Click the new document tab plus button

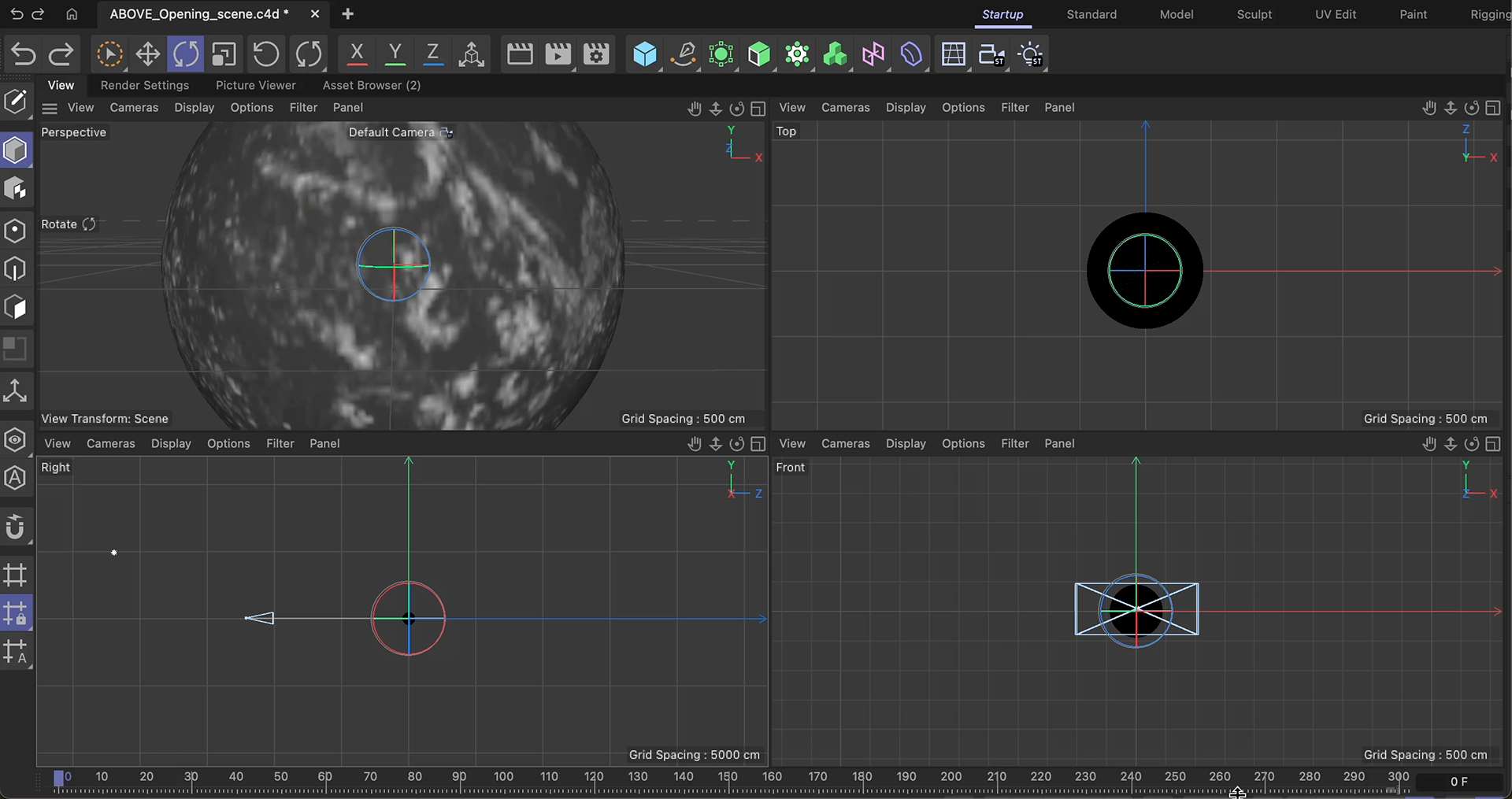(x=347, y=13)
